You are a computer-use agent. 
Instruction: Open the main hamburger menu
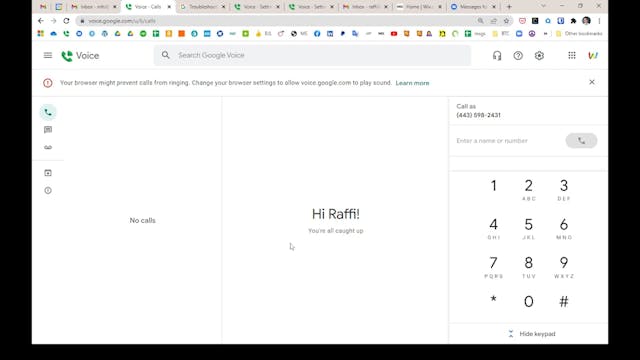point(48,55)
